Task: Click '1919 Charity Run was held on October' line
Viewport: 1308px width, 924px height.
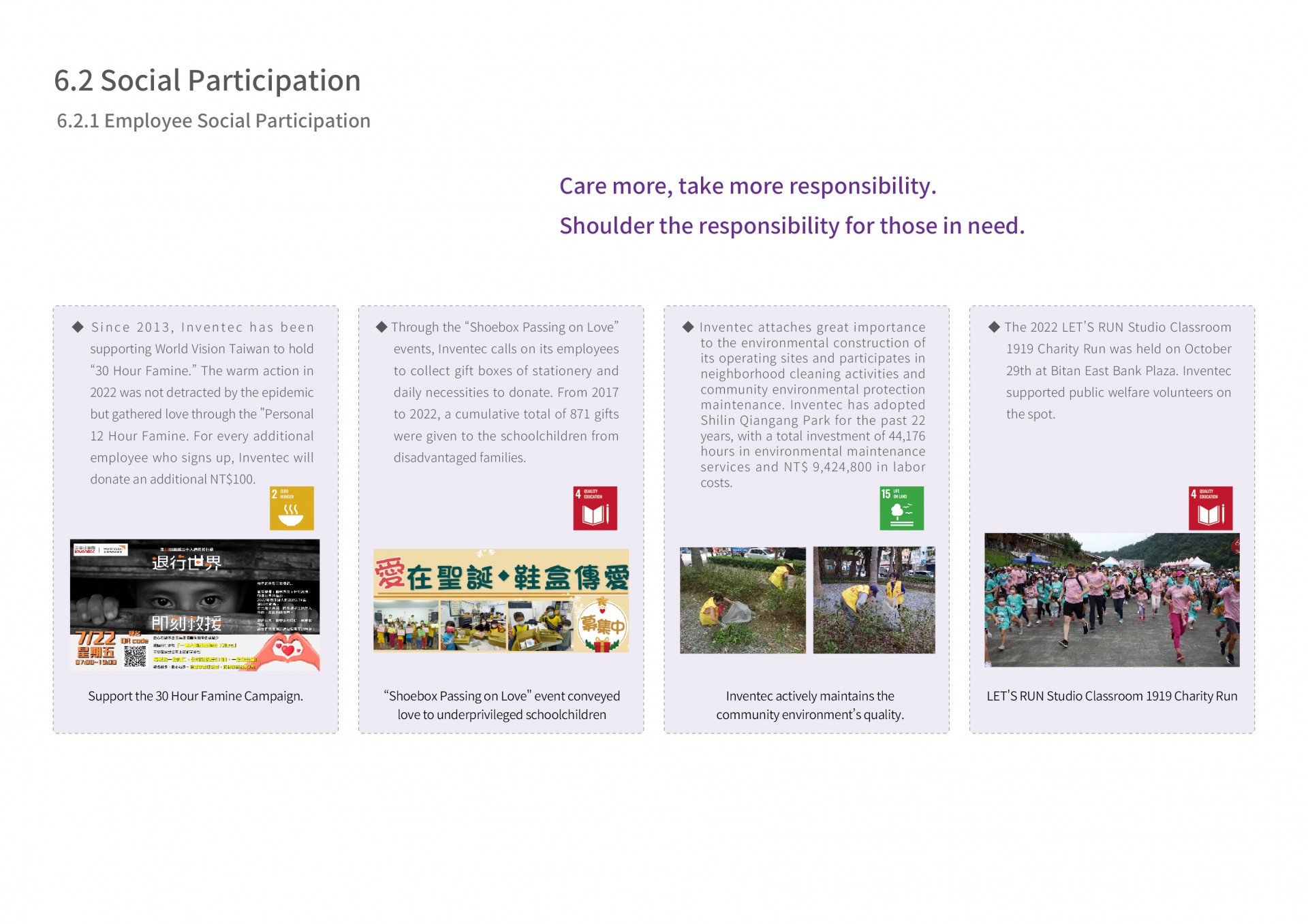Action: point(1119,349)
